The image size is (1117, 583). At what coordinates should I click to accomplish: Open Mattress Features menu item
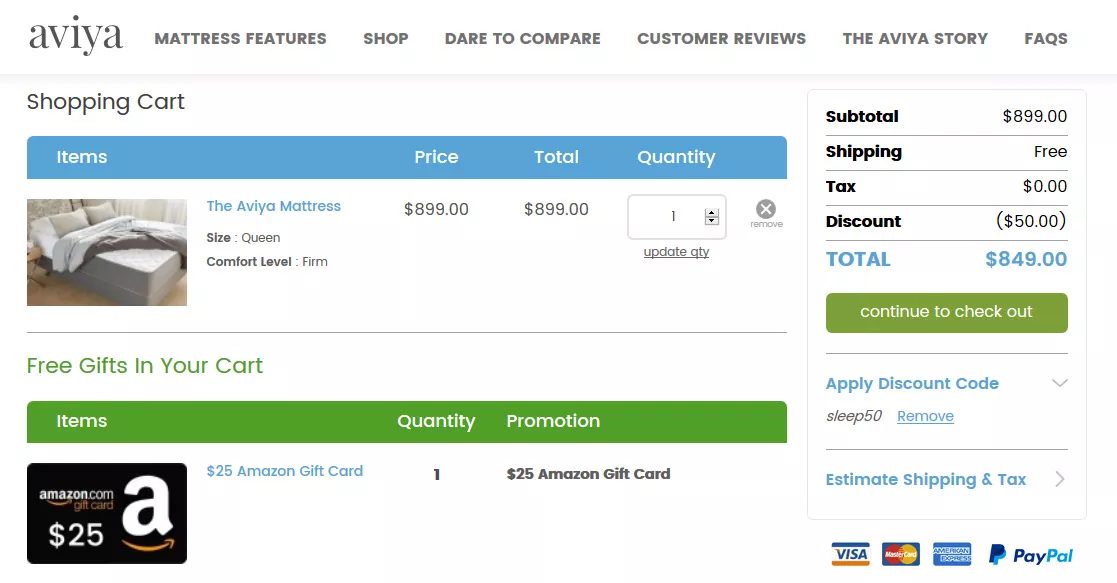[x=240, y=38]
